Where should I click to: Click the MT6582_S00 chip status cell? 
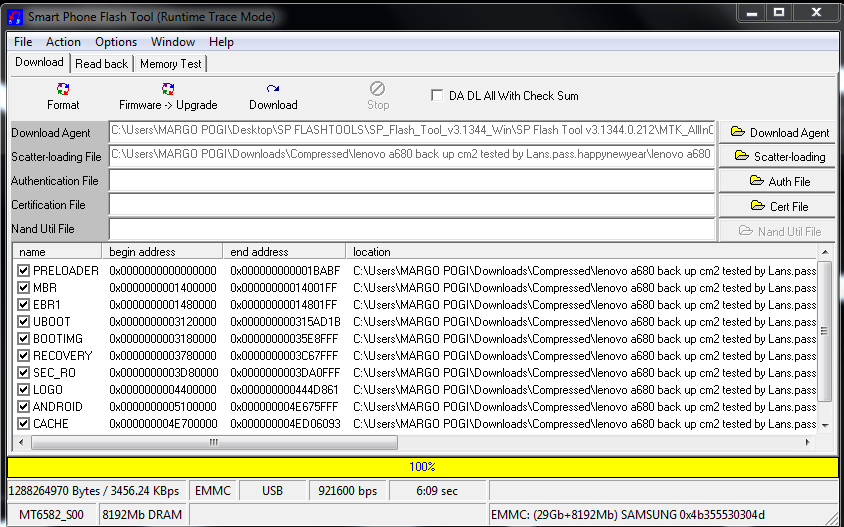(52, 515)
